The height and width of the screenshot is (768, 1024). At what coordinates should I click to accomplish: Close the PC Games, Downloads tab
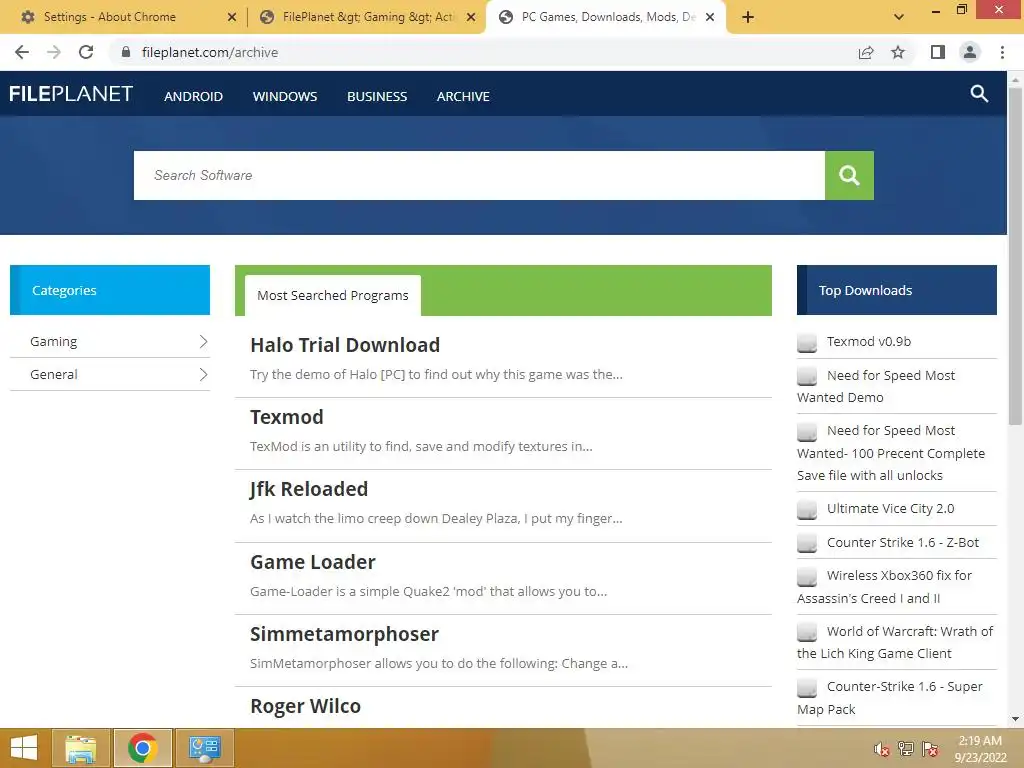(710, 18)
